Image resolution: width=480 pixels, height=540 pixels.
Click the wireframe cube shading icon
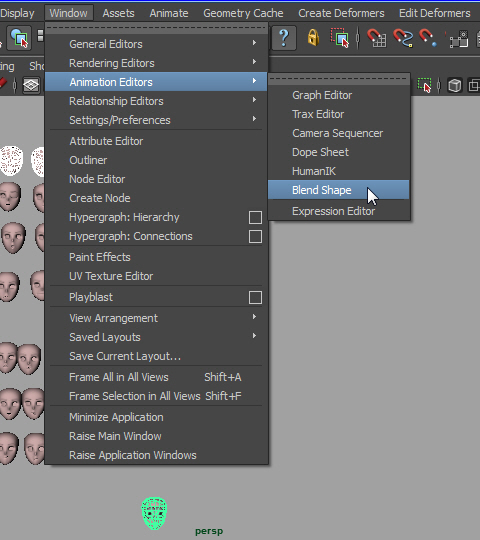[455, 85]
